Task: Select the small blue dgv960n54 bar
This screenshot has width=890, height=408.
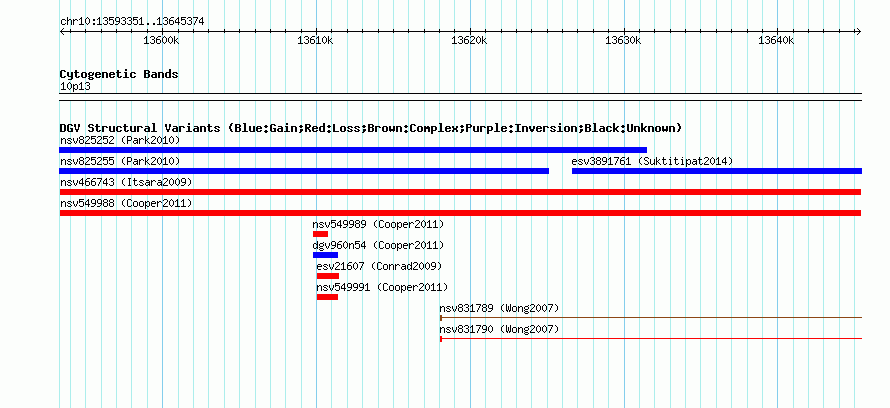Action: [x=325, y=255]
